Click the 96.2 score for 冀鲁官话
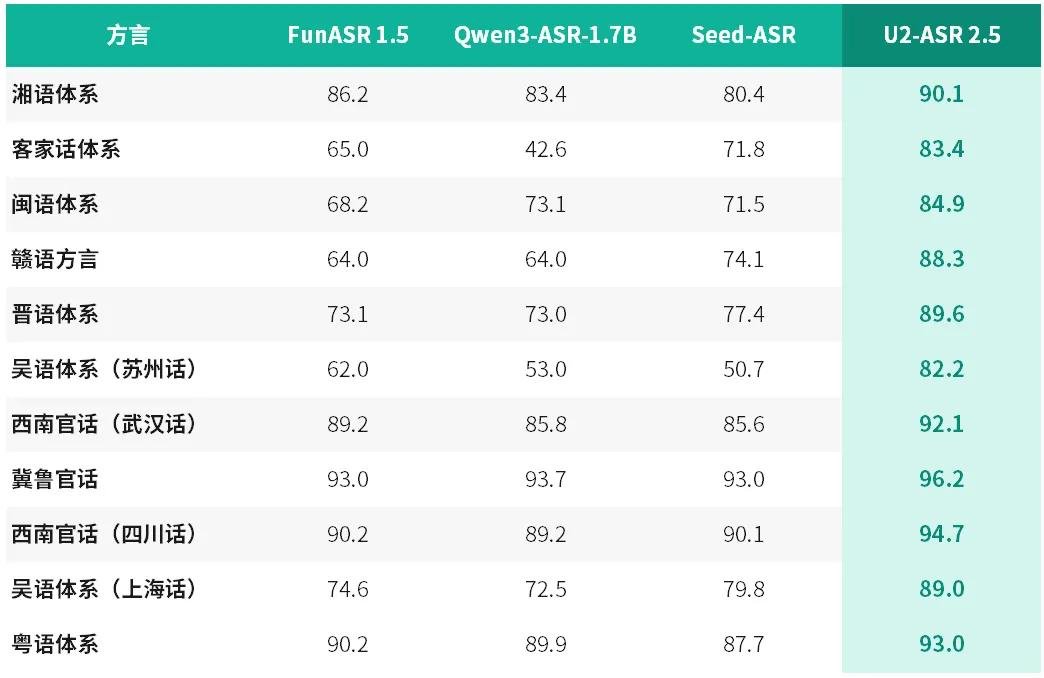 [941, 479]
